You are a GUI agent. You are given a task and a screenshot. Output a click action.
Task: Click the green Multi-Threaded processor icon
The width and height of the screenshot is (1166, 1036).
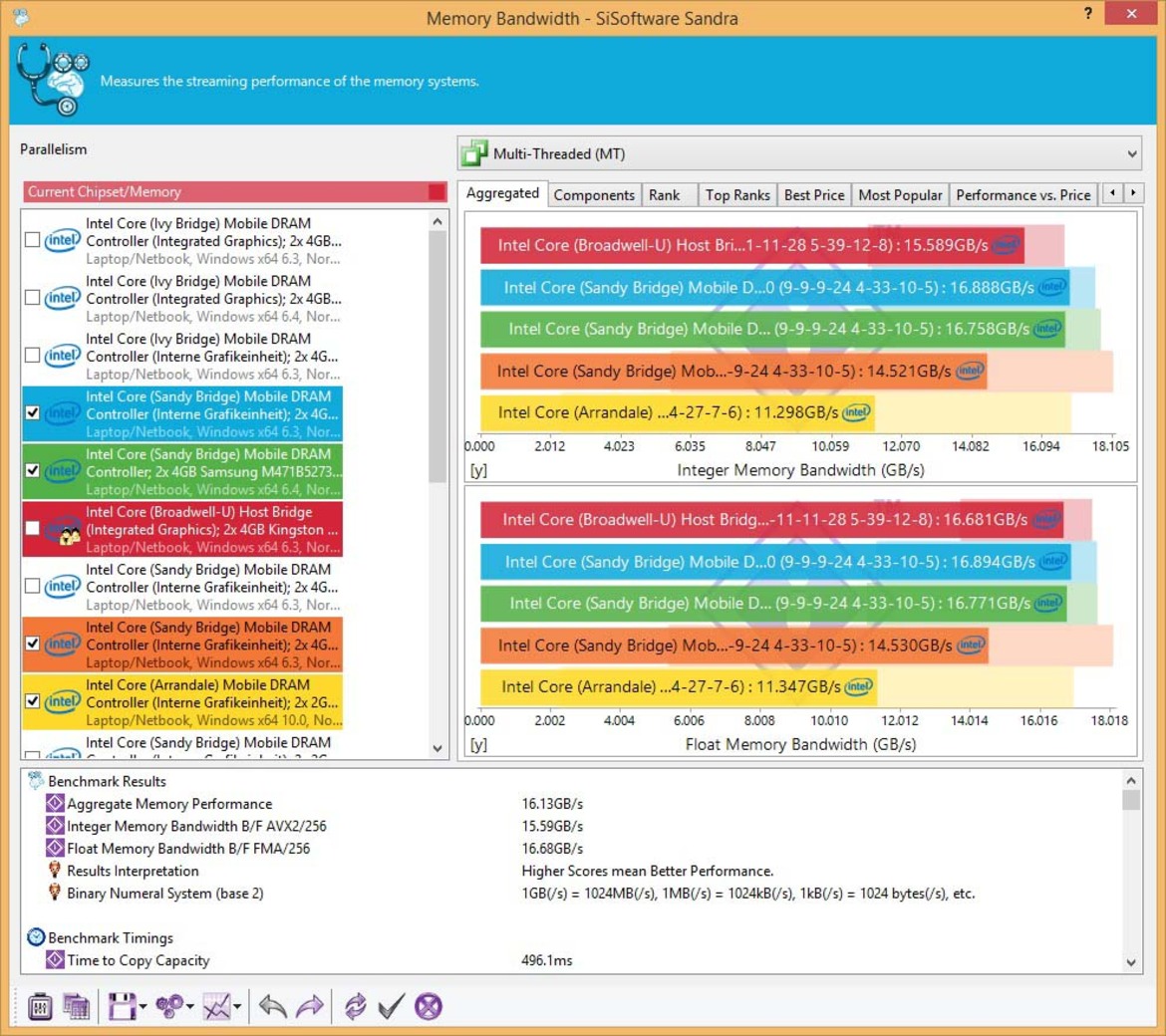pyautogui.click(x=475, y=153)
